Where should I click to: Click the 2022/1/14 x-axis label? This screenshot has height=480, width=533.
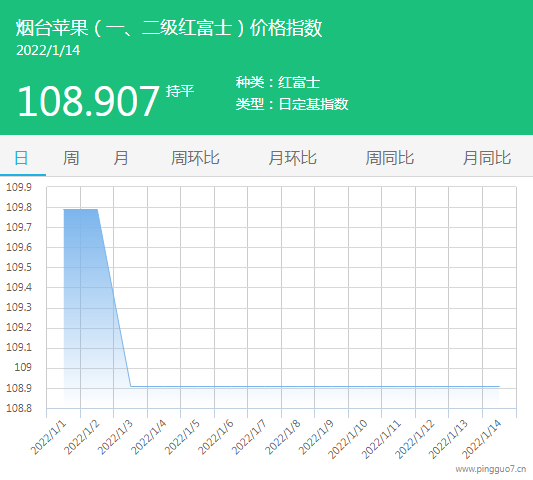coord(482,439)
